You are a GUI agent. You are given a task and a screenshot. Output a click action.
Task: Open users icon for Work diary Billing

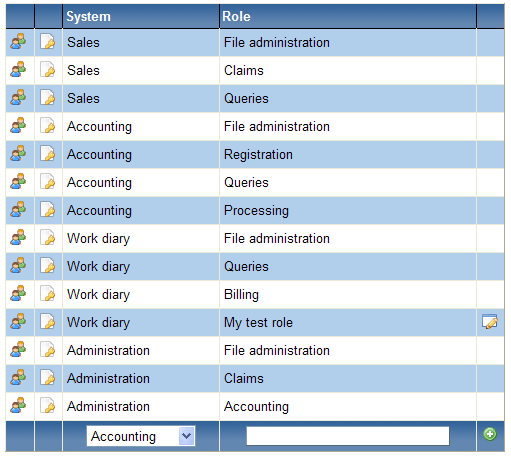pyautogui.click(x=18, y=294)
